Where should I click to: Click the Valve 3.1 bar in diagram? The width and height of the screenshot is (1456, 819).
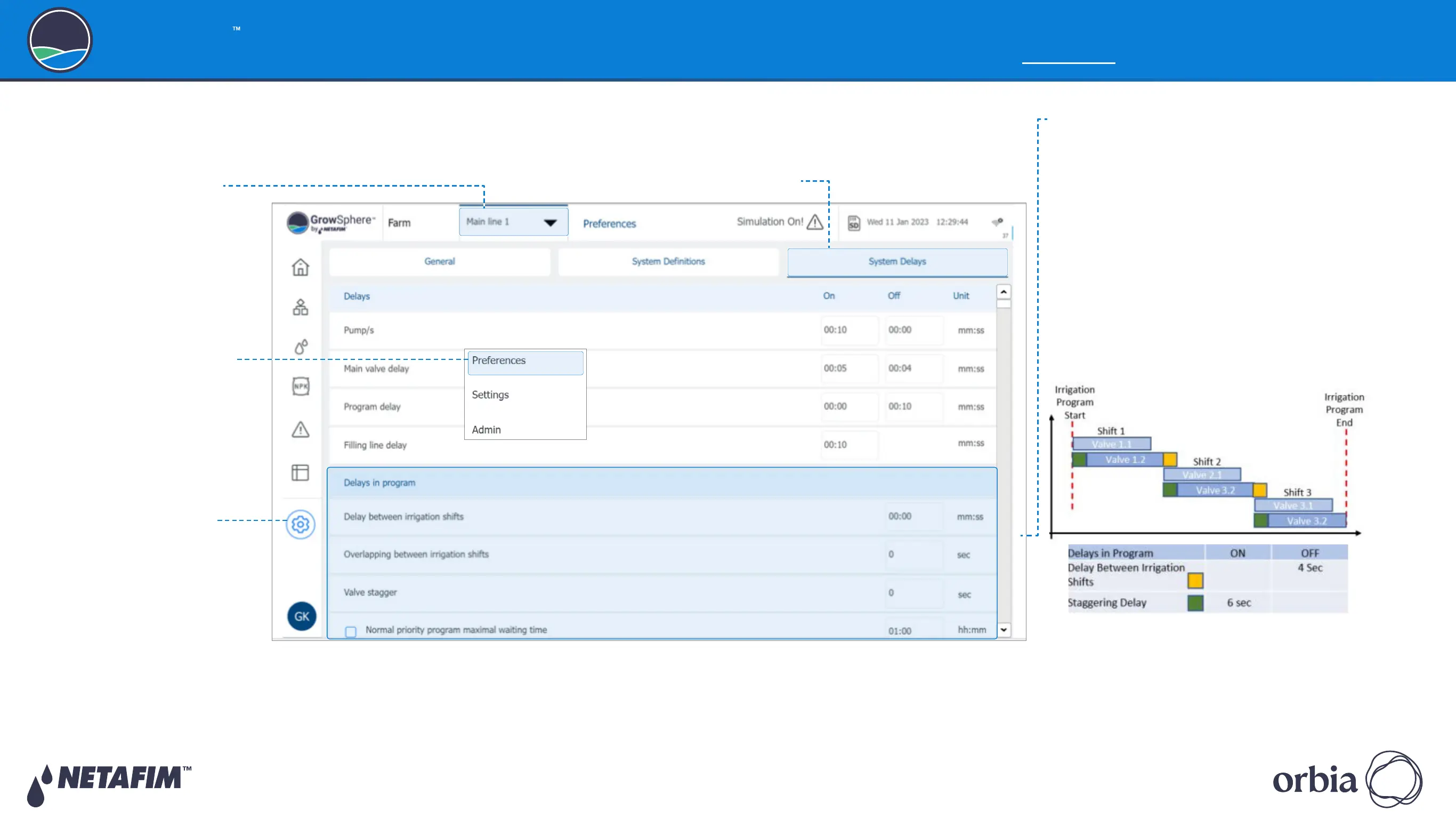coord(1293,505)
